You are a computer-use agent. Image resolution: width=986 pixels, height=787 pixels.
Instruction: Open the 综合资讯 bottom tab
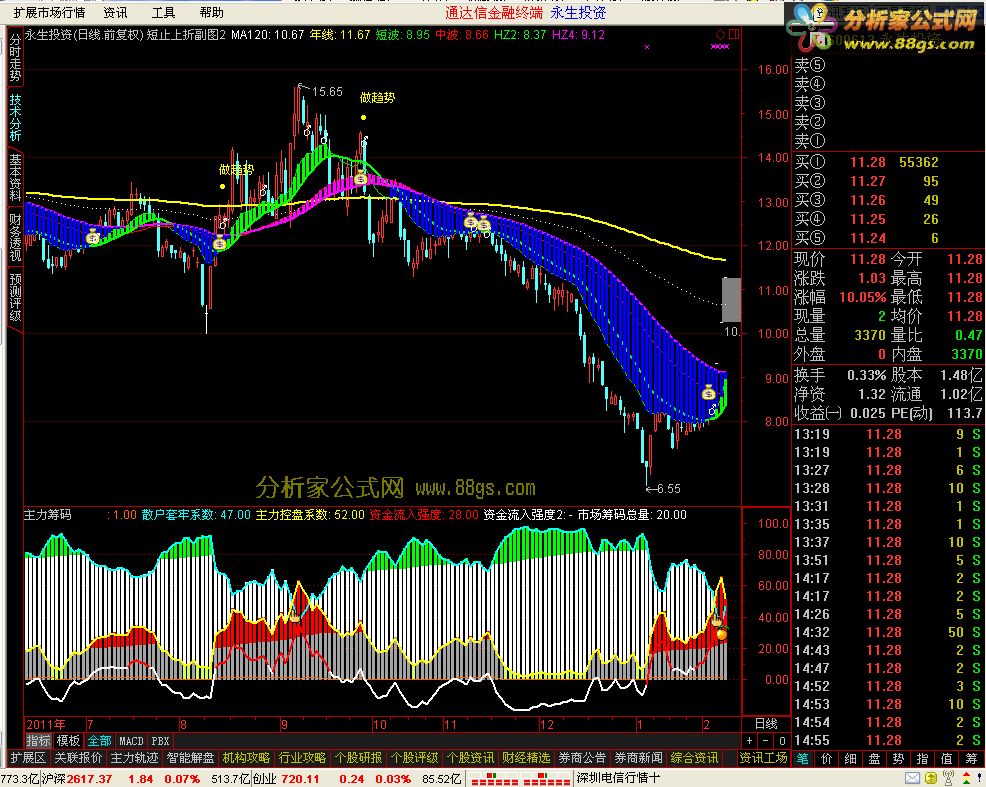(694, 758)
